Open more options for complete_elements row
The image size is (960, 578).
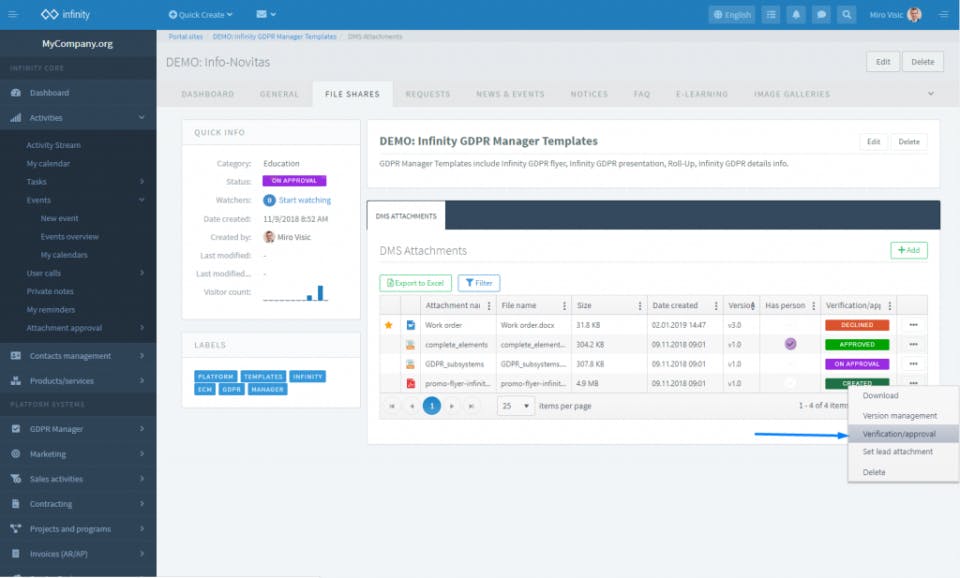[x=913, y=345]
